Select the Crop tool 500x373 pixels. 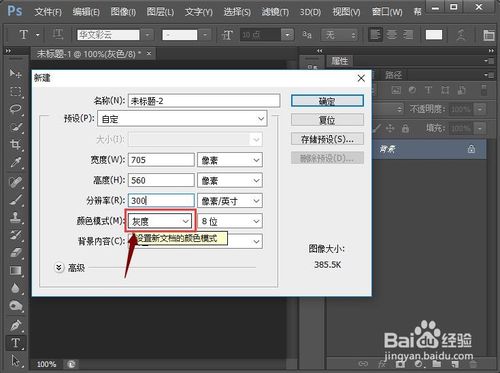click(15, 145)
